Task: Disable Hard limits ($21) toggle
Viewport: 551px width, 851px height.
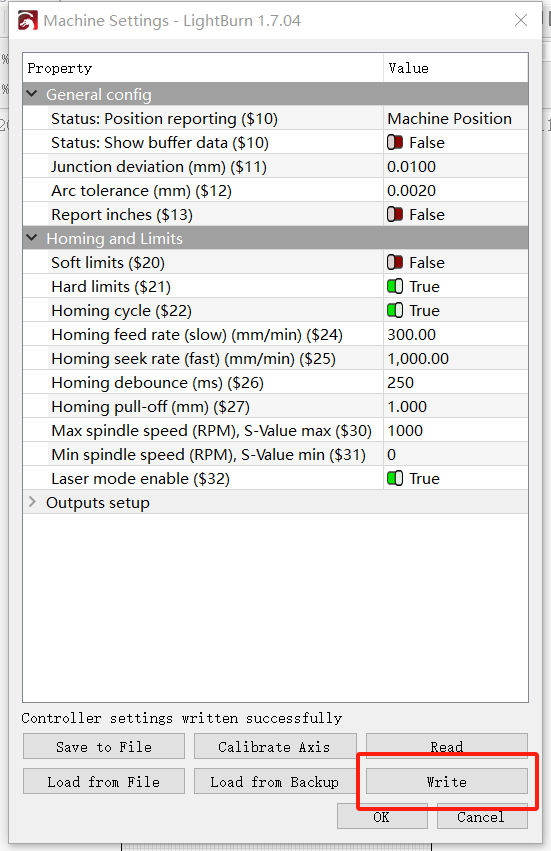Action: tap(395, 287)
